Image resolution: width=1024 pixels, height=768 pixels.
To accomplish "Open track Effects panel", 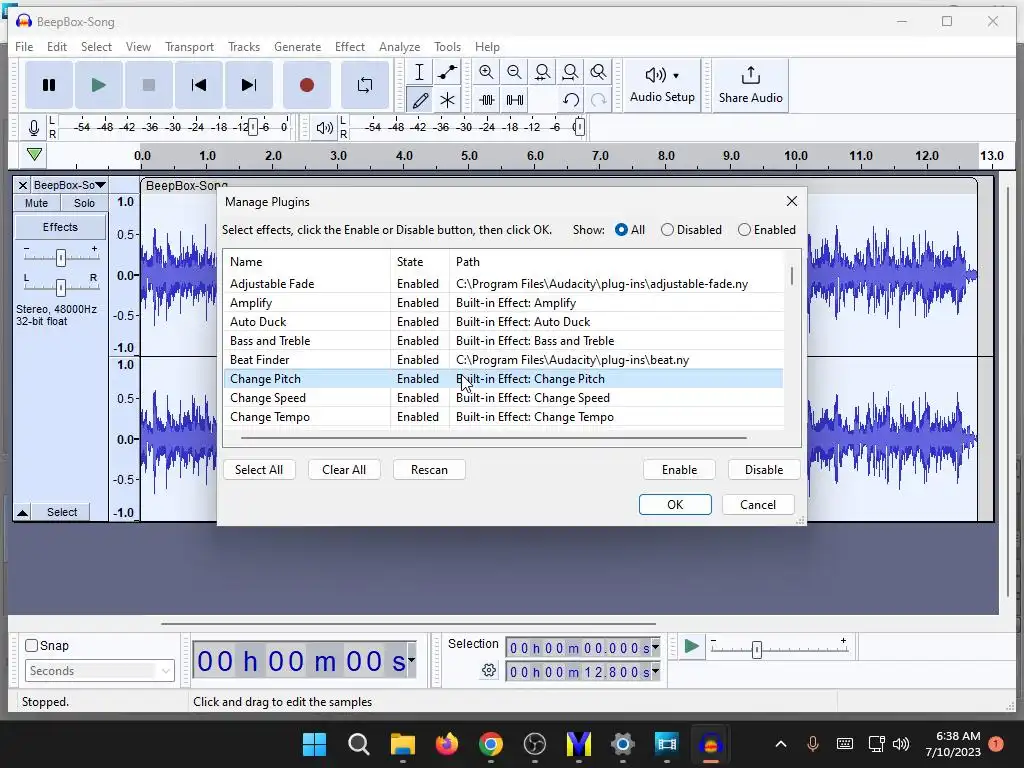I will tap(60, 227).
